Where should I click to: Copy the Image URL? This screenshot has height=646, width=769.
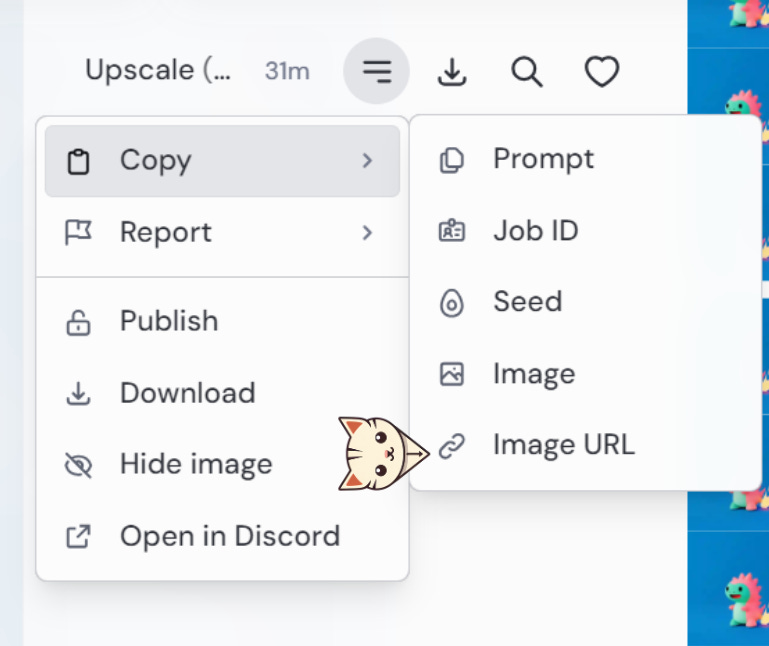click(x=586, y=445)
